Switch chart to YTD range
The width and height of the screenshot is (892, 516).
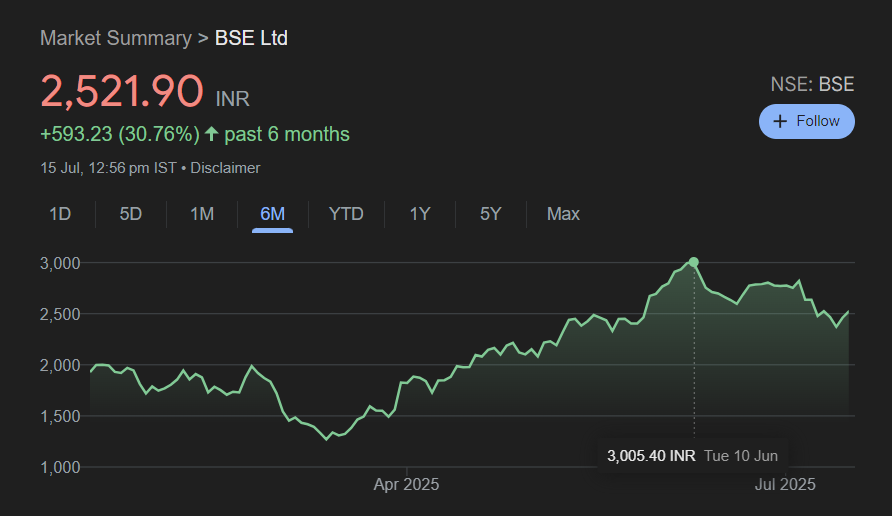point(346,214)
